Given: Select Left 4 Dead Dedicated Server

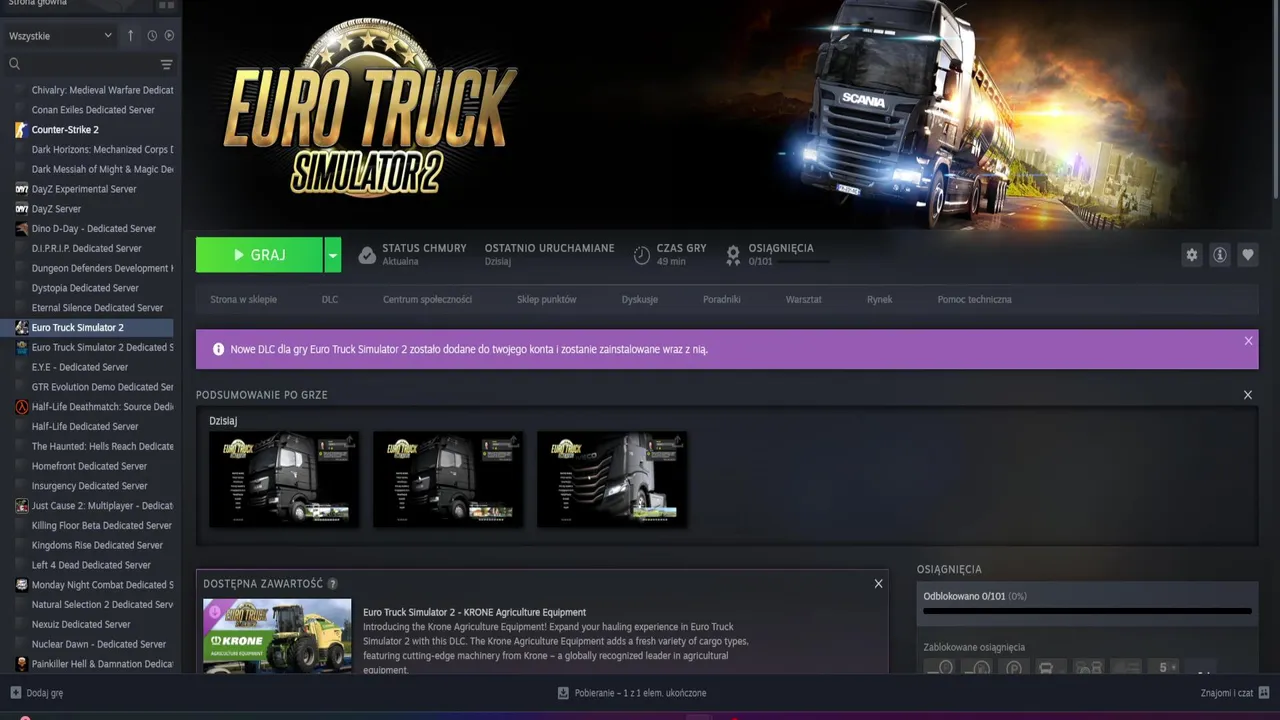Looking at the screenshot, I should pos(90,565).
